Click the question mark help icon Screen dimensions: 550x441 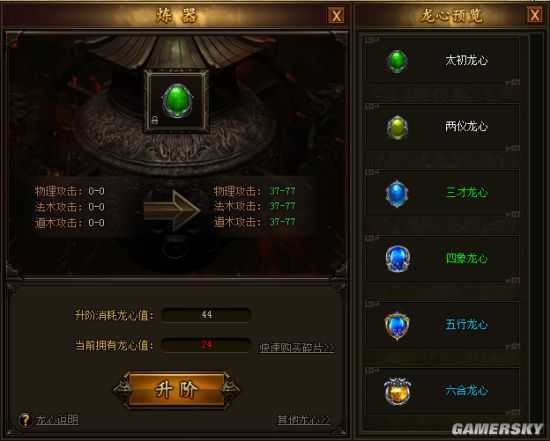[25, 420]
